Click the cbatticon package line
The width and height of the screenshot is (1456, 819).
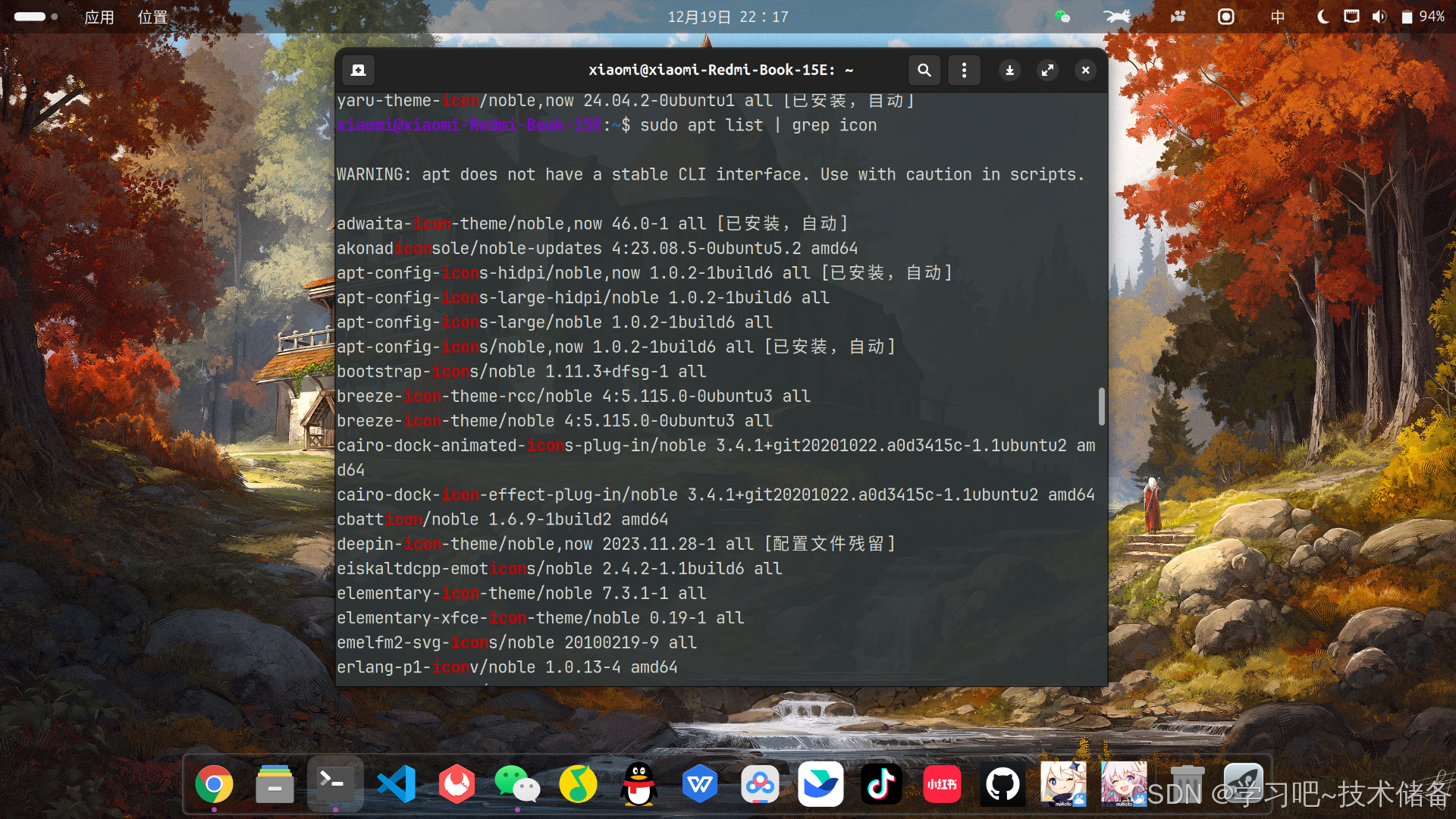(x=502, y=519)
